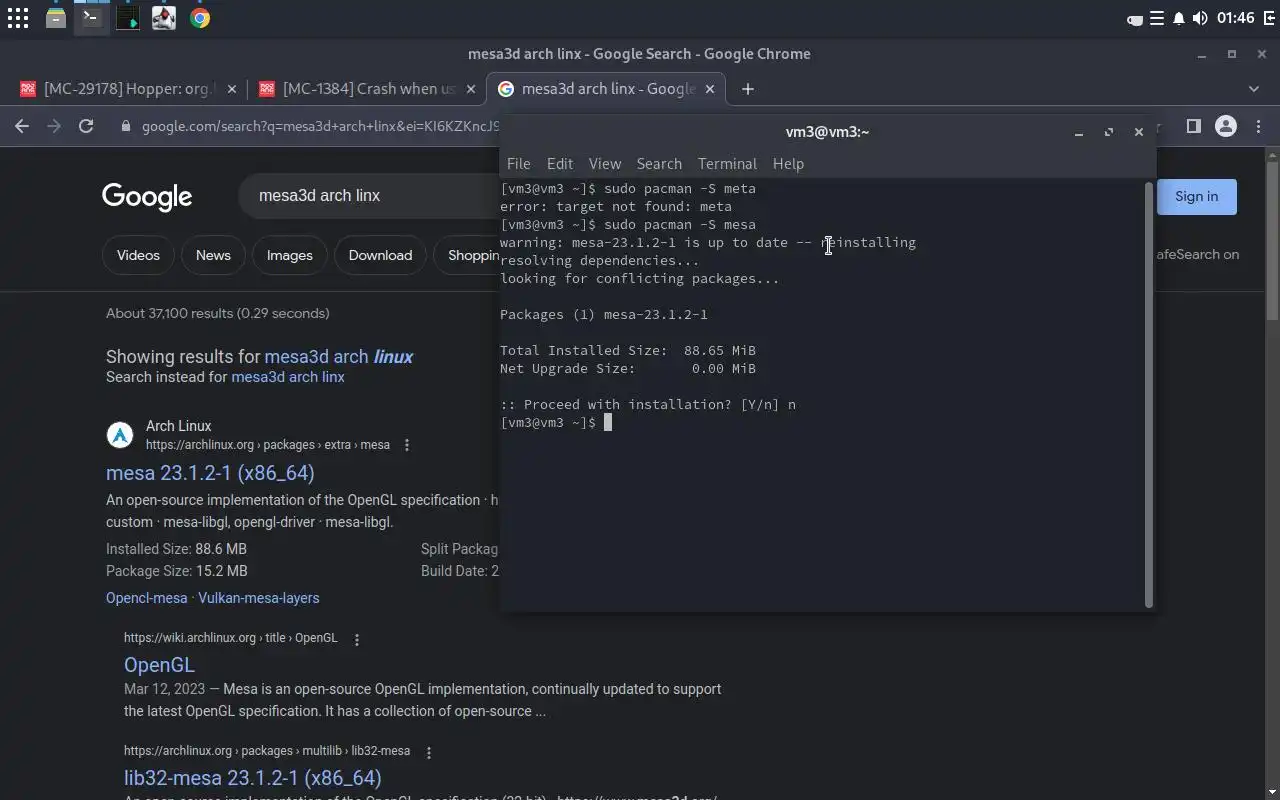Launch Google Chrome from top panel
This screenshot has width=1280, height=800.
click(200, 18)
